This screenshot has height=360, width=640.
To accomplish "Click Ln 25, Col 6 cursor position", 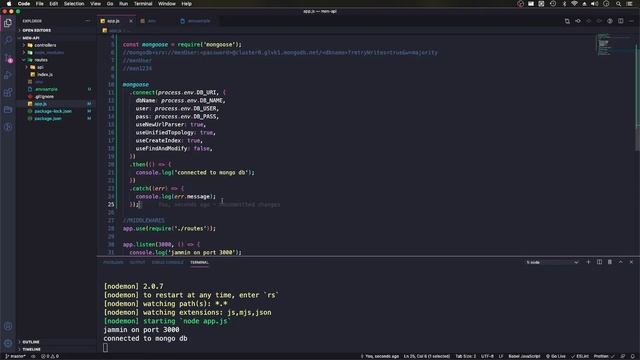I will (x=427, y=356).
